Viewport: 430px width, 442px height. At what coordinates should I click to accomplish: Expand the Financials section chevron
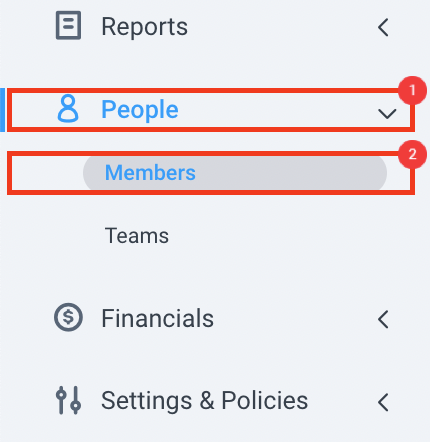coord(383,319)
